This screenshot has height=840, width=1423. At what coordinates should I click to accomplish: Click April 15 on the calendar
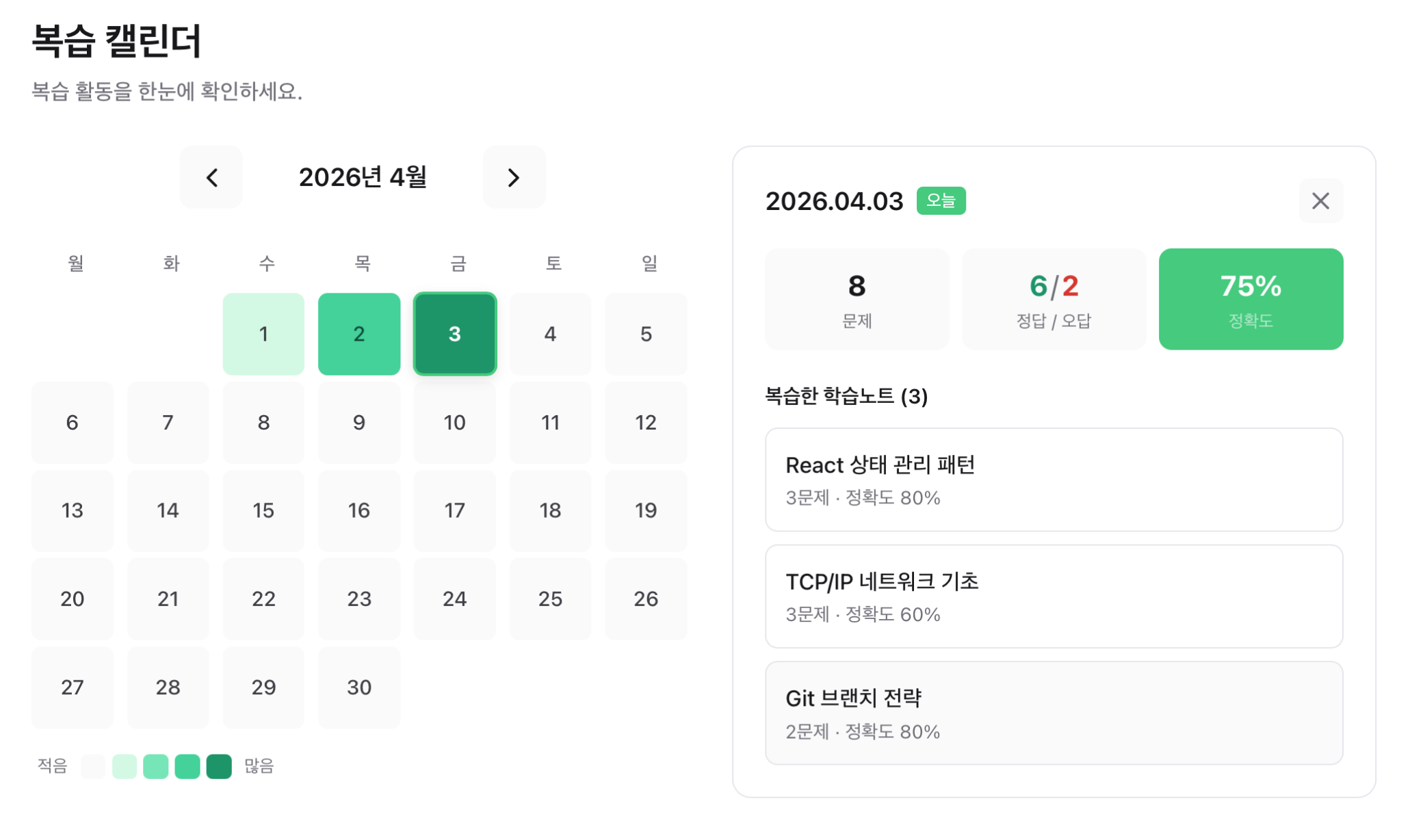coord(263,511)
